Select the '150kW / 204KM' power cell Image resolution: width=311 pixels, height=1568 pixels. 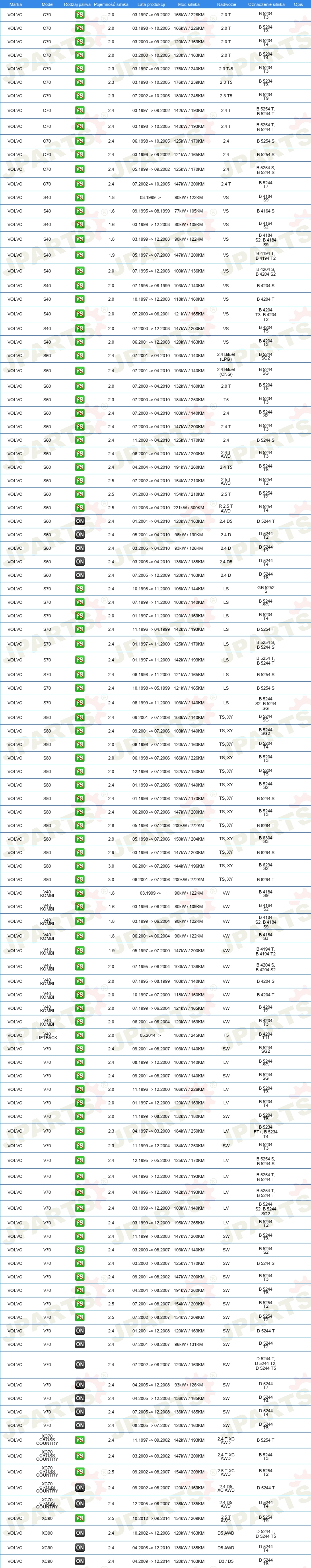[189, 839]
